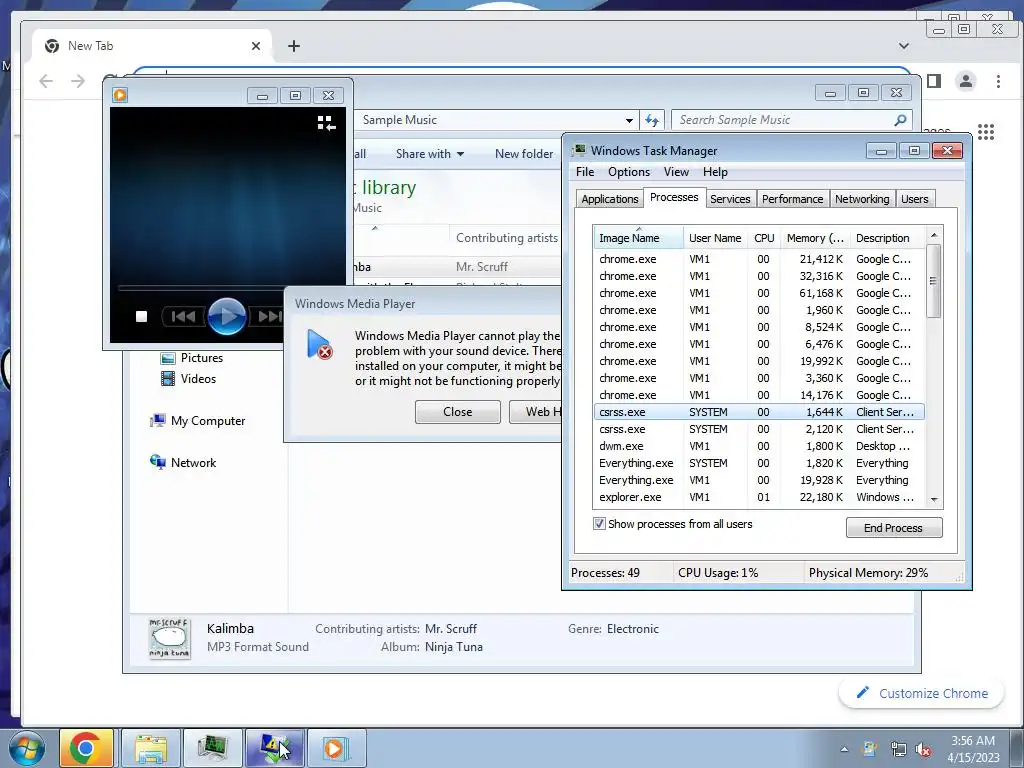Sort processes by Image Name column
Screen dimensions: 1024x768
638,238
